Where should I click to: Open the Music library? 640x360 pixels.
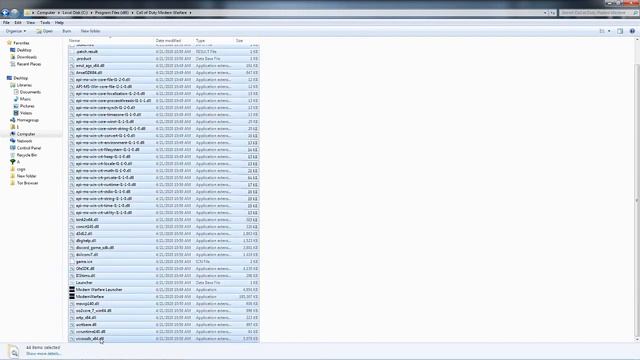click(x=25, y=99)
